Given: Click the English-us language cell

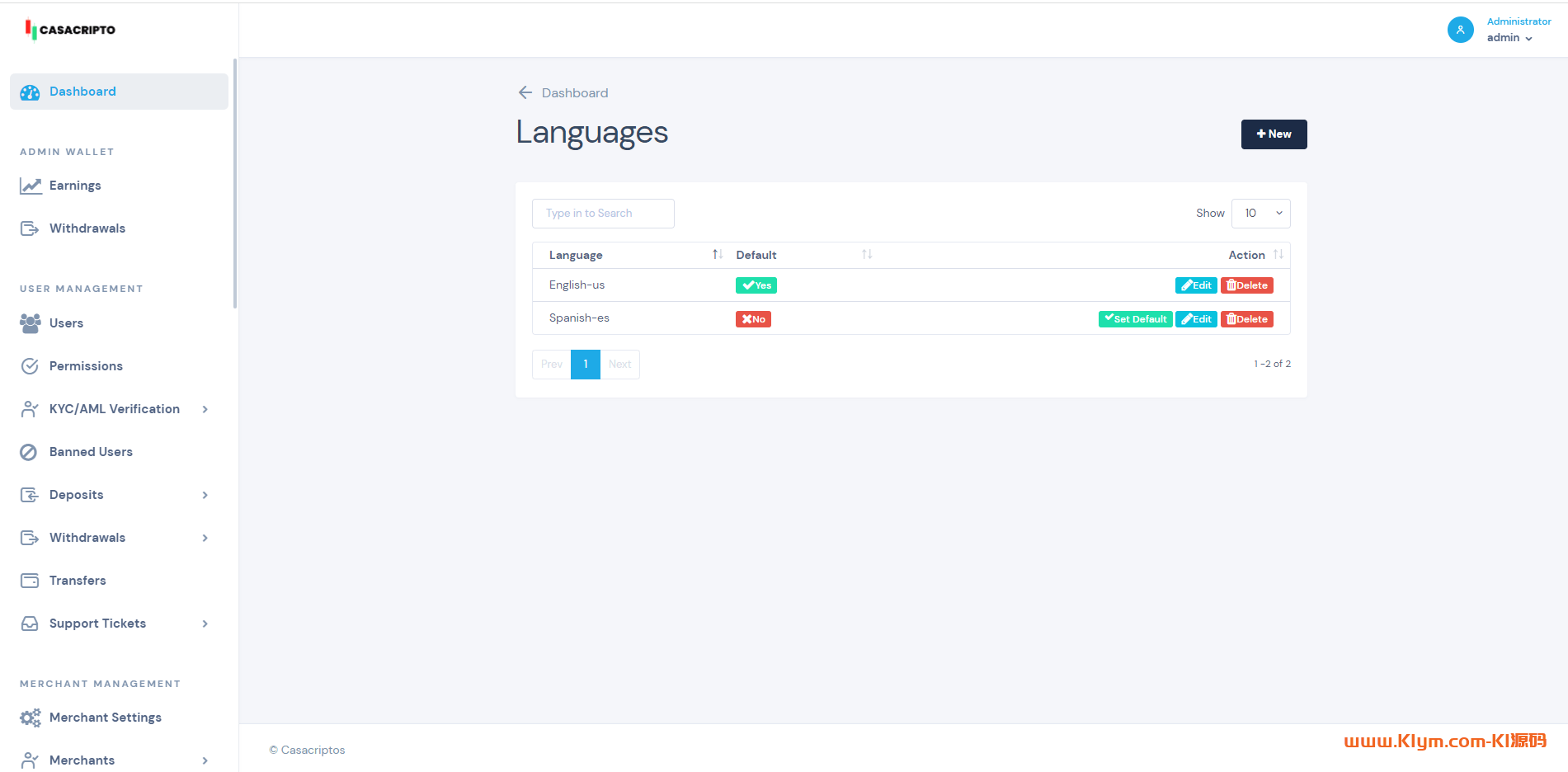Looking at the screenshot, I should tap(577, 285).
